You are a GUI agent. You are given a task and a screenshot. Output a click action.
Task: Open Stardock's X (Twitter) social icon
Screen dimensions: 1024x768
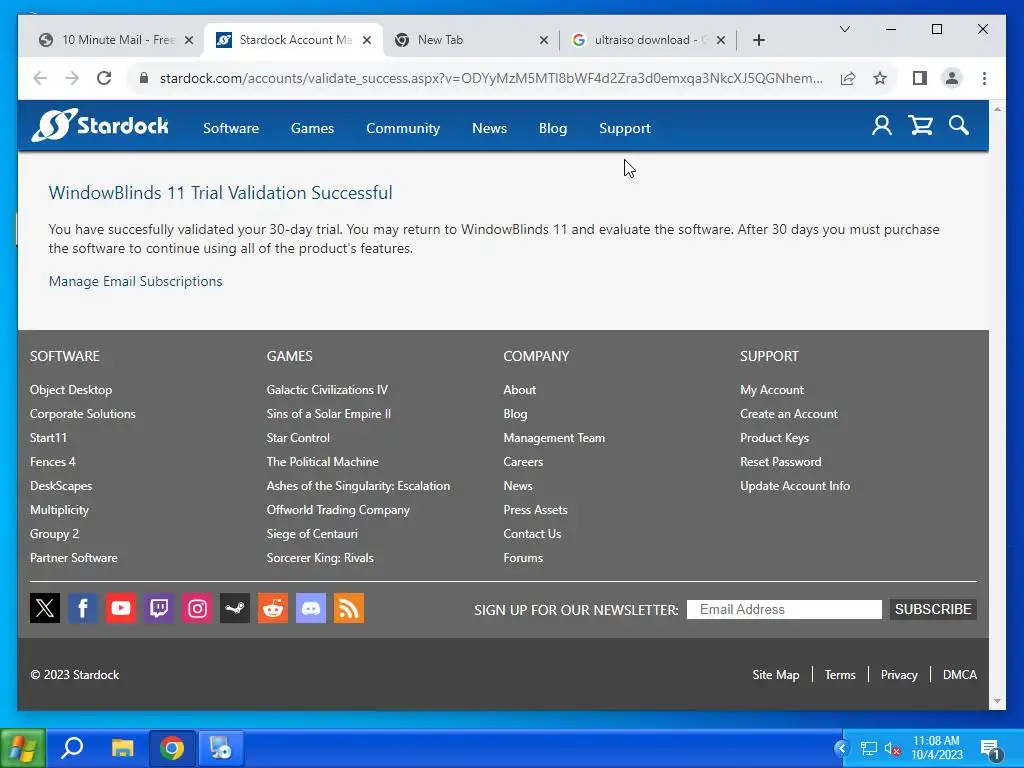[45, 608]
